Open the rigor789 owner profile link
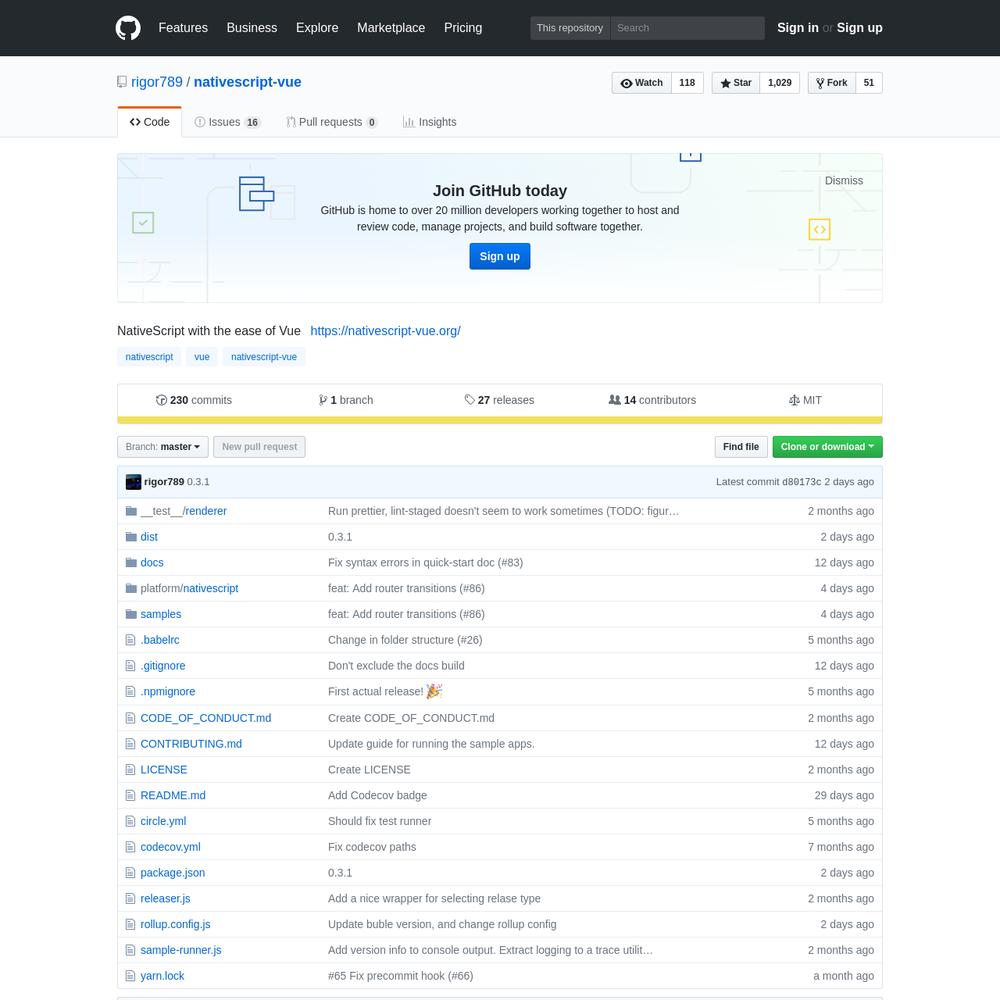Viewport: 1000px width, 1000px height. point(157,82)
